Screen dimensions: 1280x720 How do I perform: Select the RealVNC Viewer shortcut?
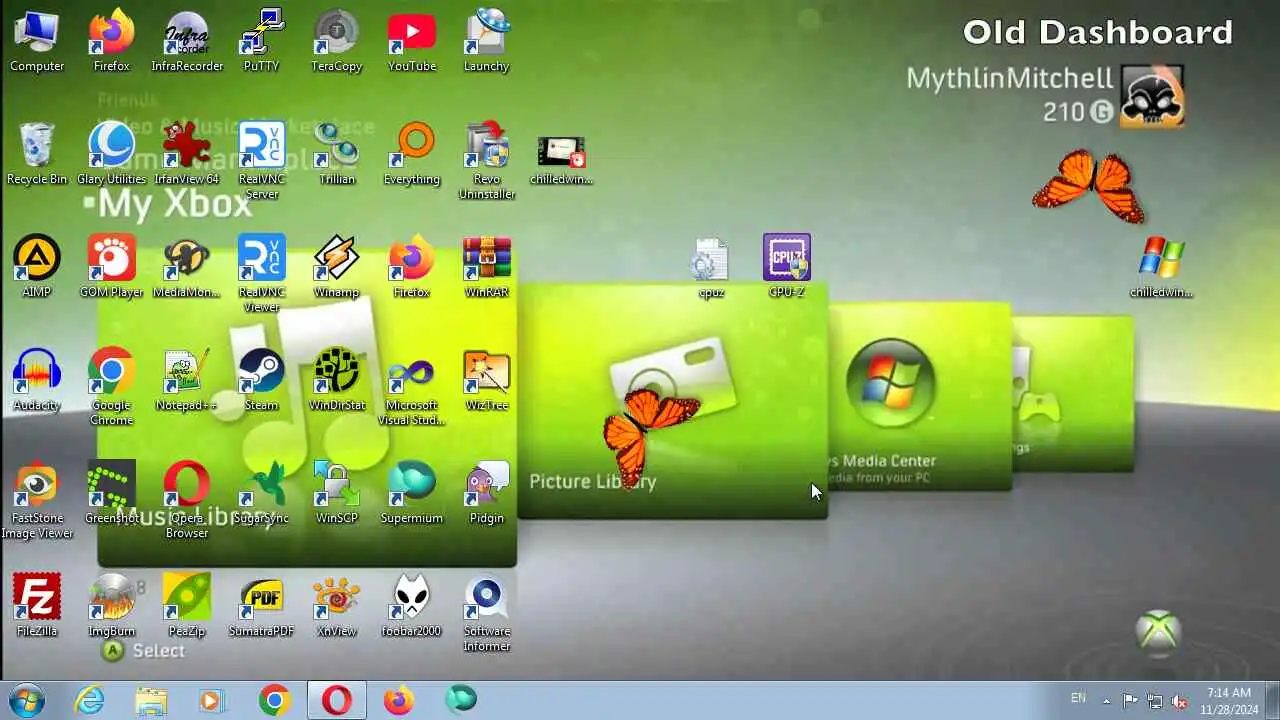[x=261, y=274]
